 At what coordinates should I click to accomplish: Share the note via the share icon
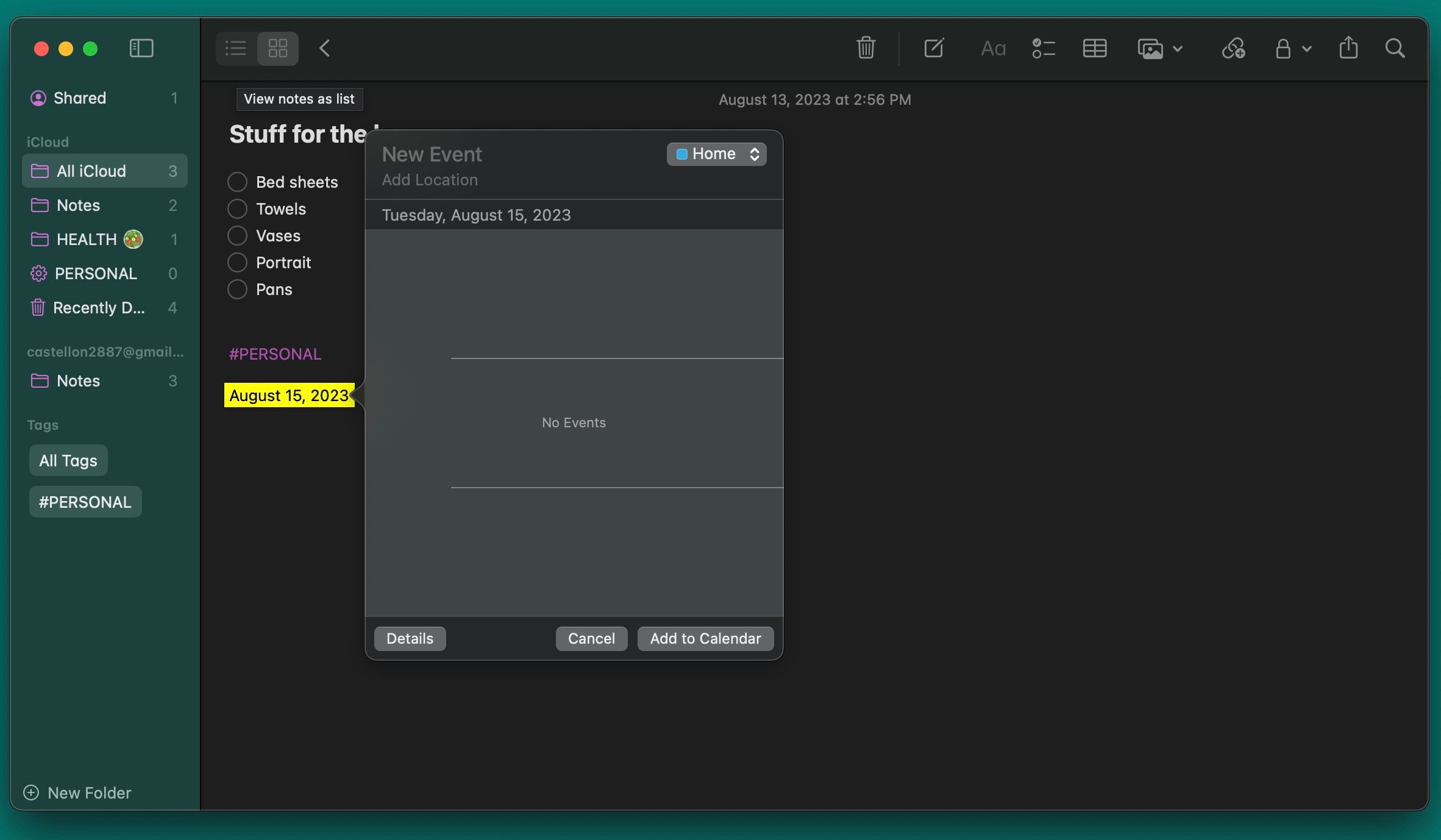[1348, 48]
